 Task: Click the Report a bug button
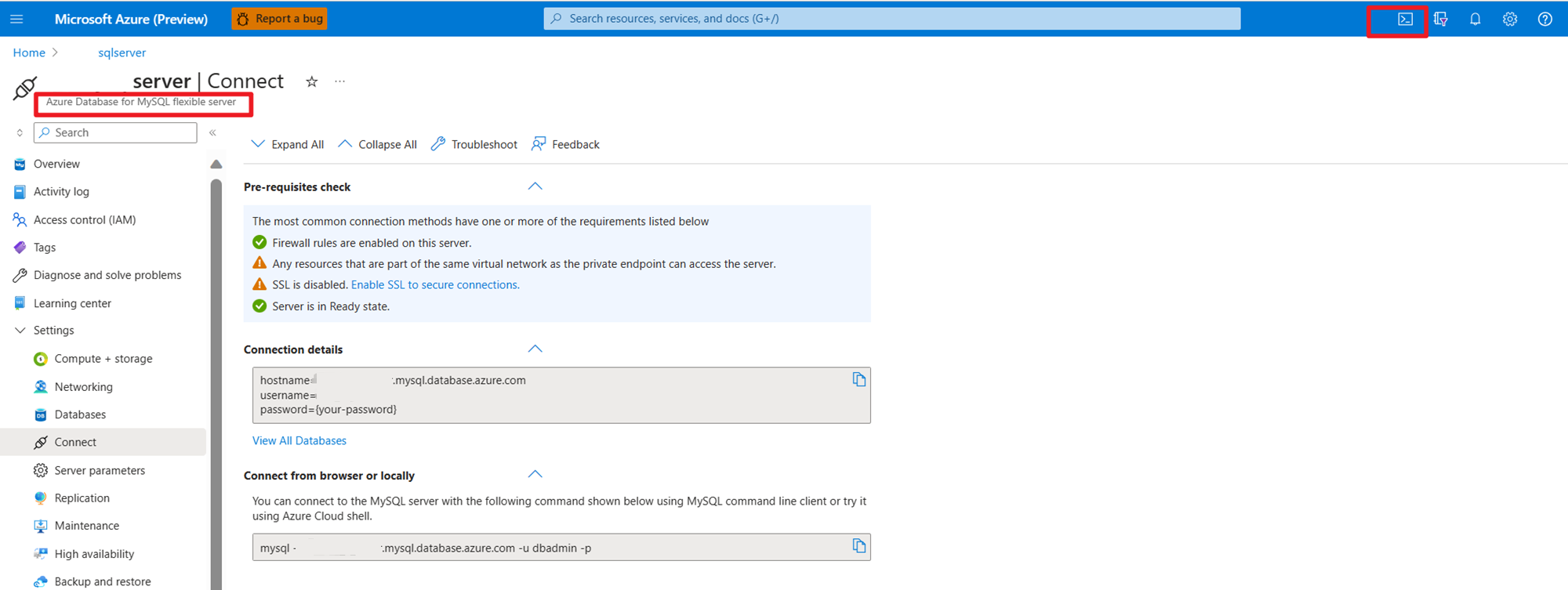coord(280,19)
